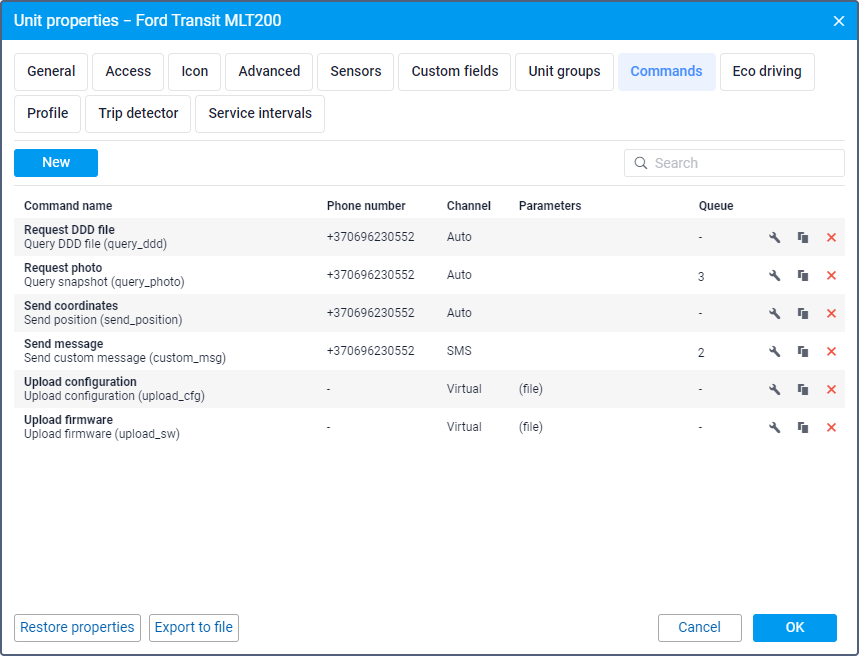Remove the Upload firmware command
Image resolution: width=859 pixels, height=656 pixels.
pyautogui.click(x=831, y=427)
